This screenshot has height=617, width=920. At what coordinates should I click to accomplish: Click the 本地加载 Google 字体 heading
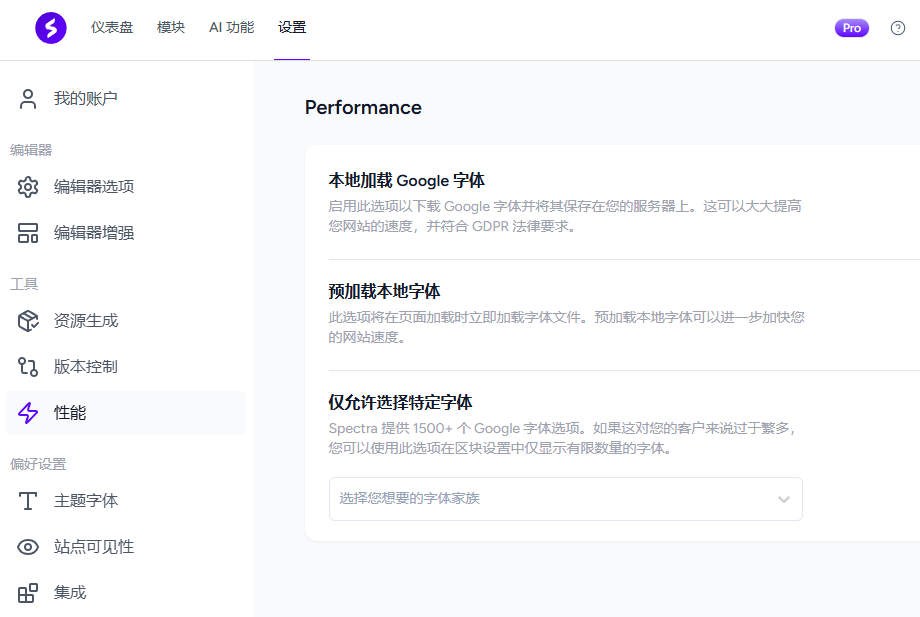click(x=407, y=181)
